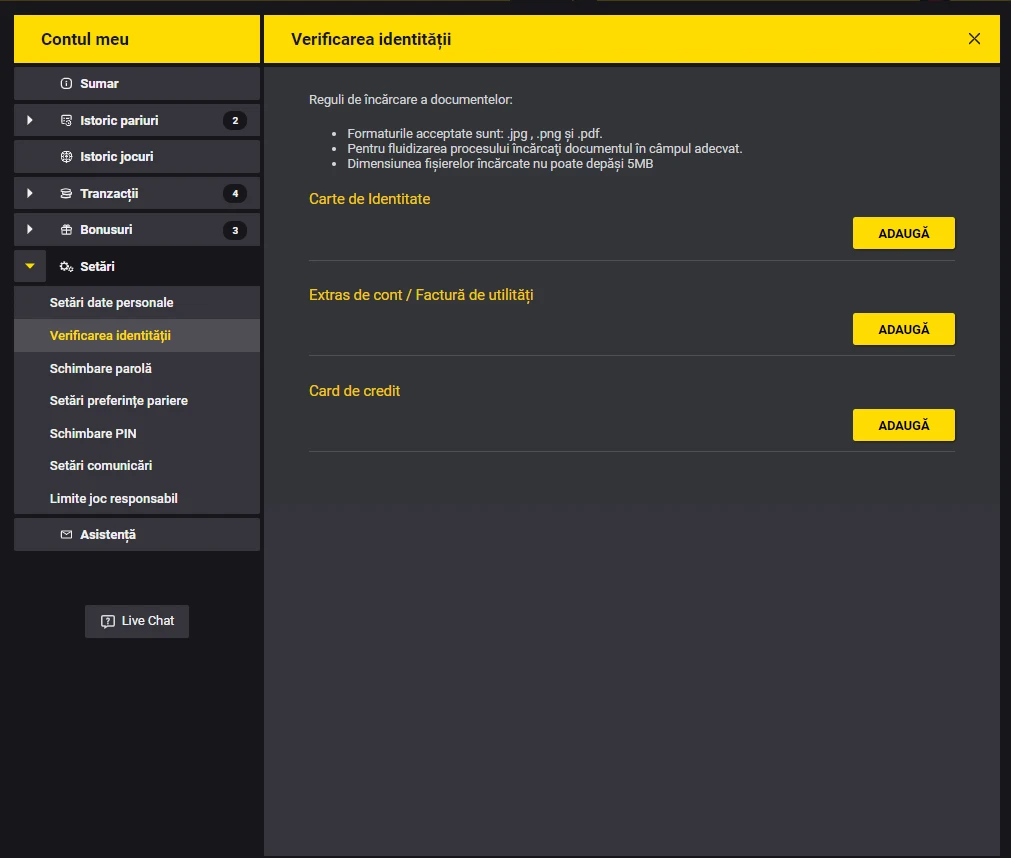
Task: Open the Live Chat button
Action: pos(137,621)
